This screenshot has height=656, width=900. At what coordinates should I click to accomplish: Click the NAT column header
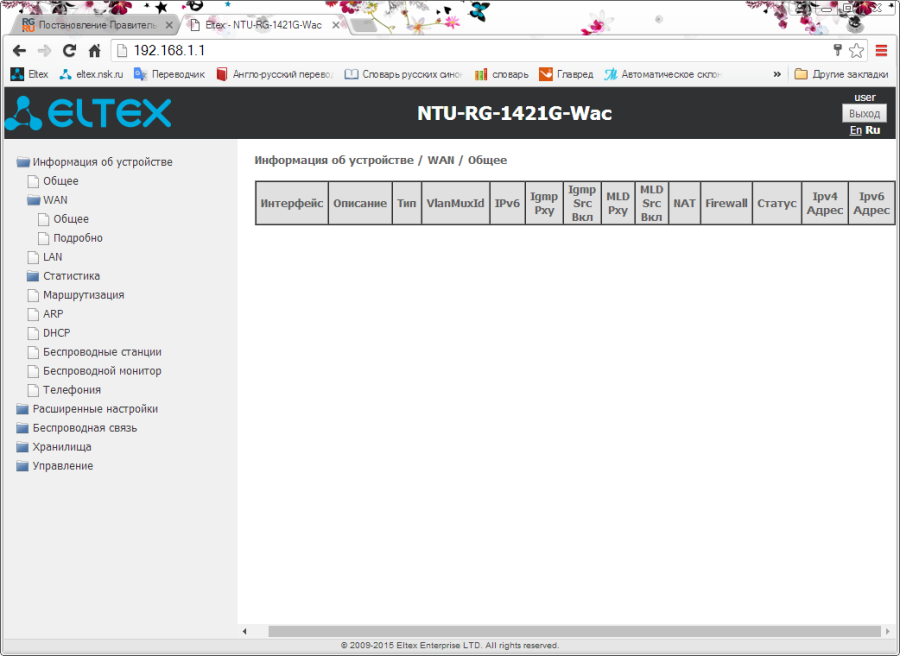(684, 203)
